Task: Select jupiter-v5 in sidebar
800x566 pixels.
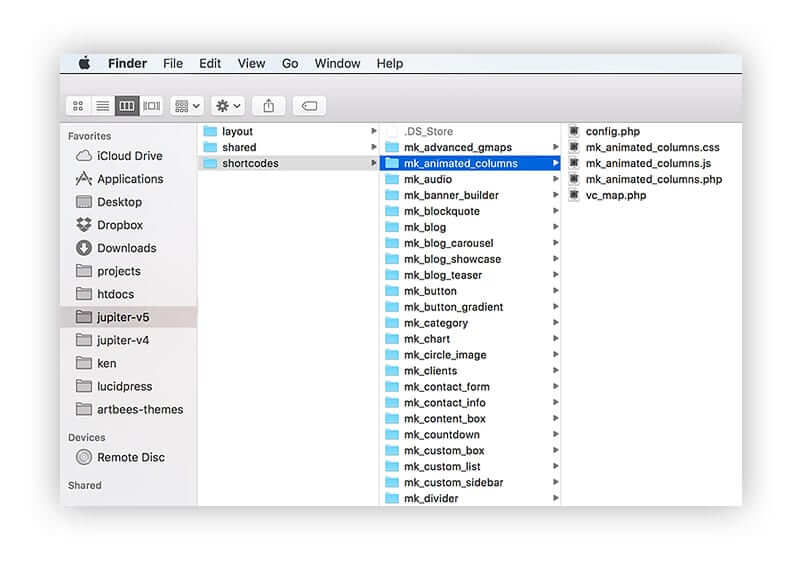Action: pos(129,317)
